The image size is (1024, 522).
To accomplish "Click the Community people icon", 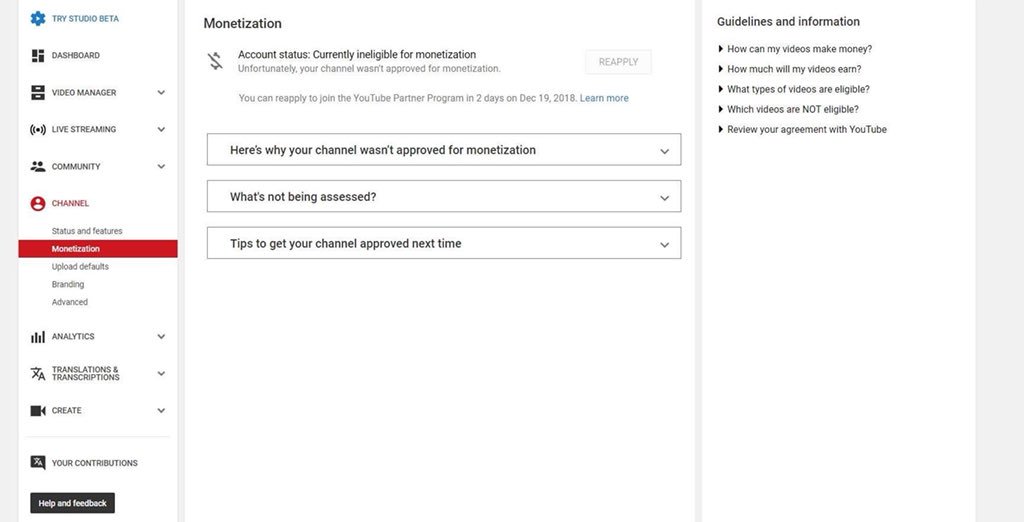I will click(38, 167).
